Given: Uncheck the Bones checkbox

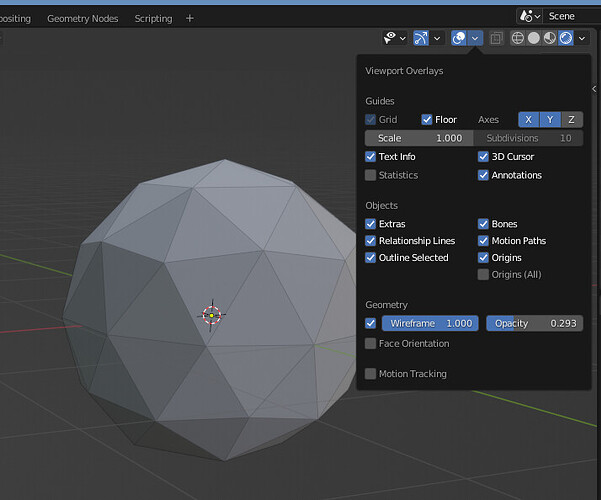Looking at the screenshot, I should click(483, 224).
